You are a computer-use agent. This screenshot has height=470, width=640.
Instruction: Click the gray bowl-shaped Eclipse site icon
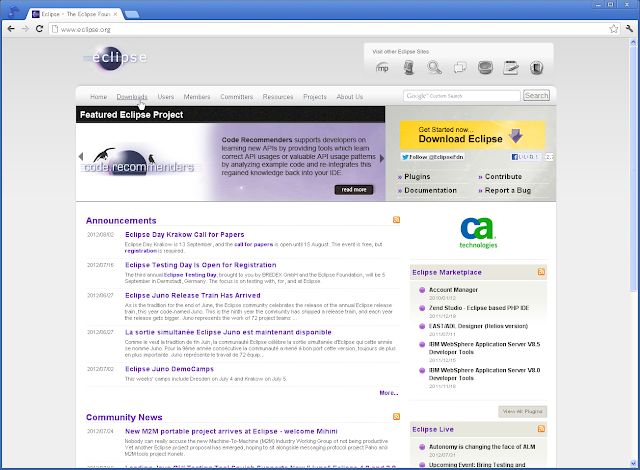(x=485, y=67)
